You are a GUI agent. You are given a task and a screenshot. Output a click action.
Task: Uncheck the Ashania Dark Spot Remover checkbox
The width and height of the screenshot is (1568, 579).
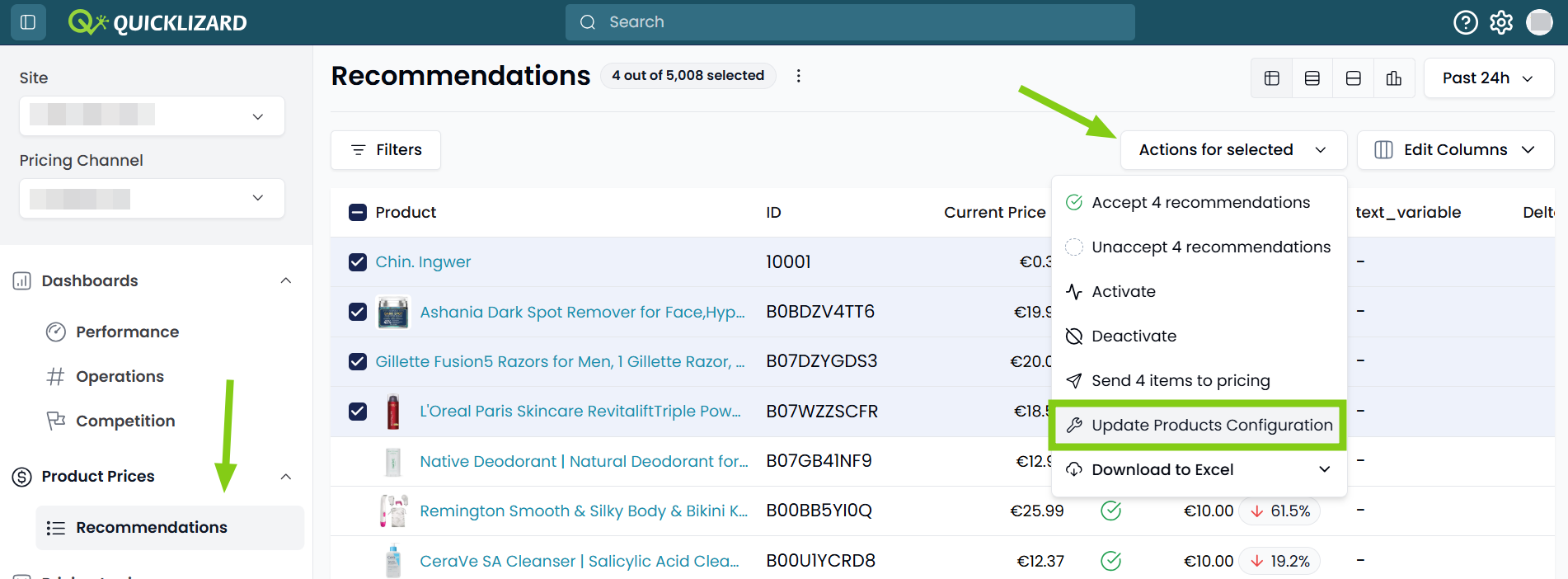(x=358, y=312)
